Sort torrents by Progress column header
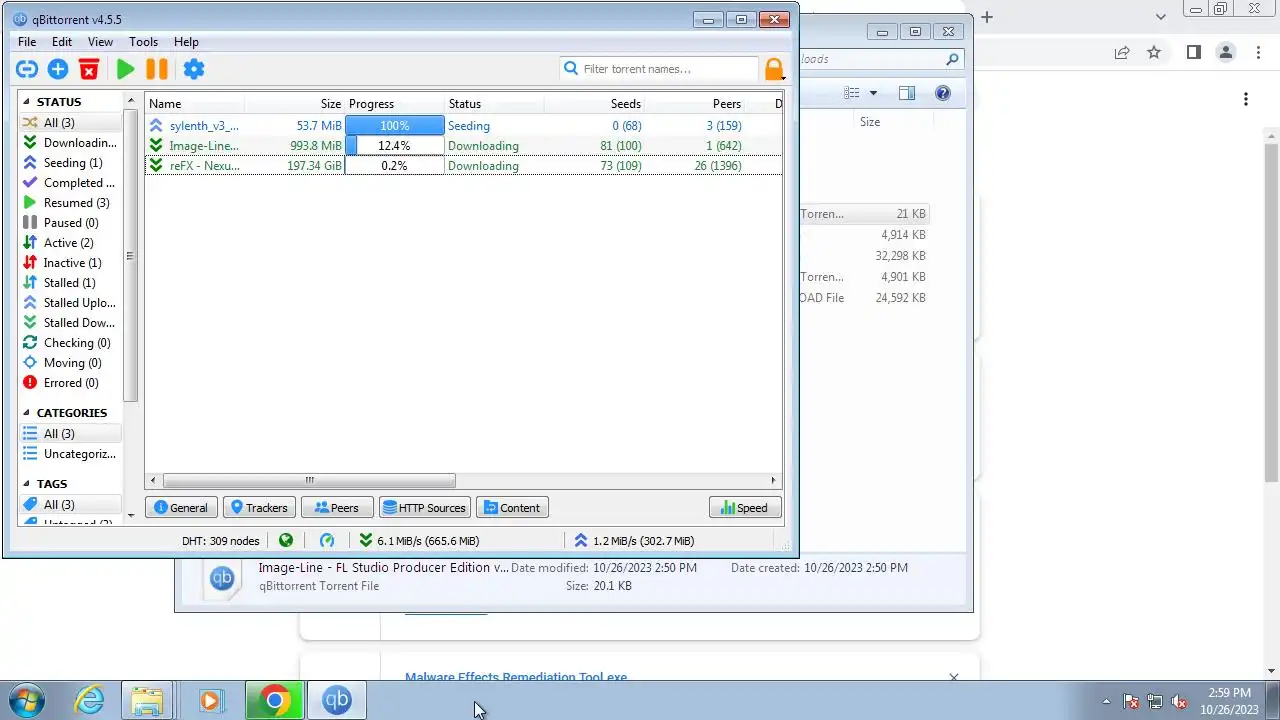 pyautogui.click(x=395, y=104)
